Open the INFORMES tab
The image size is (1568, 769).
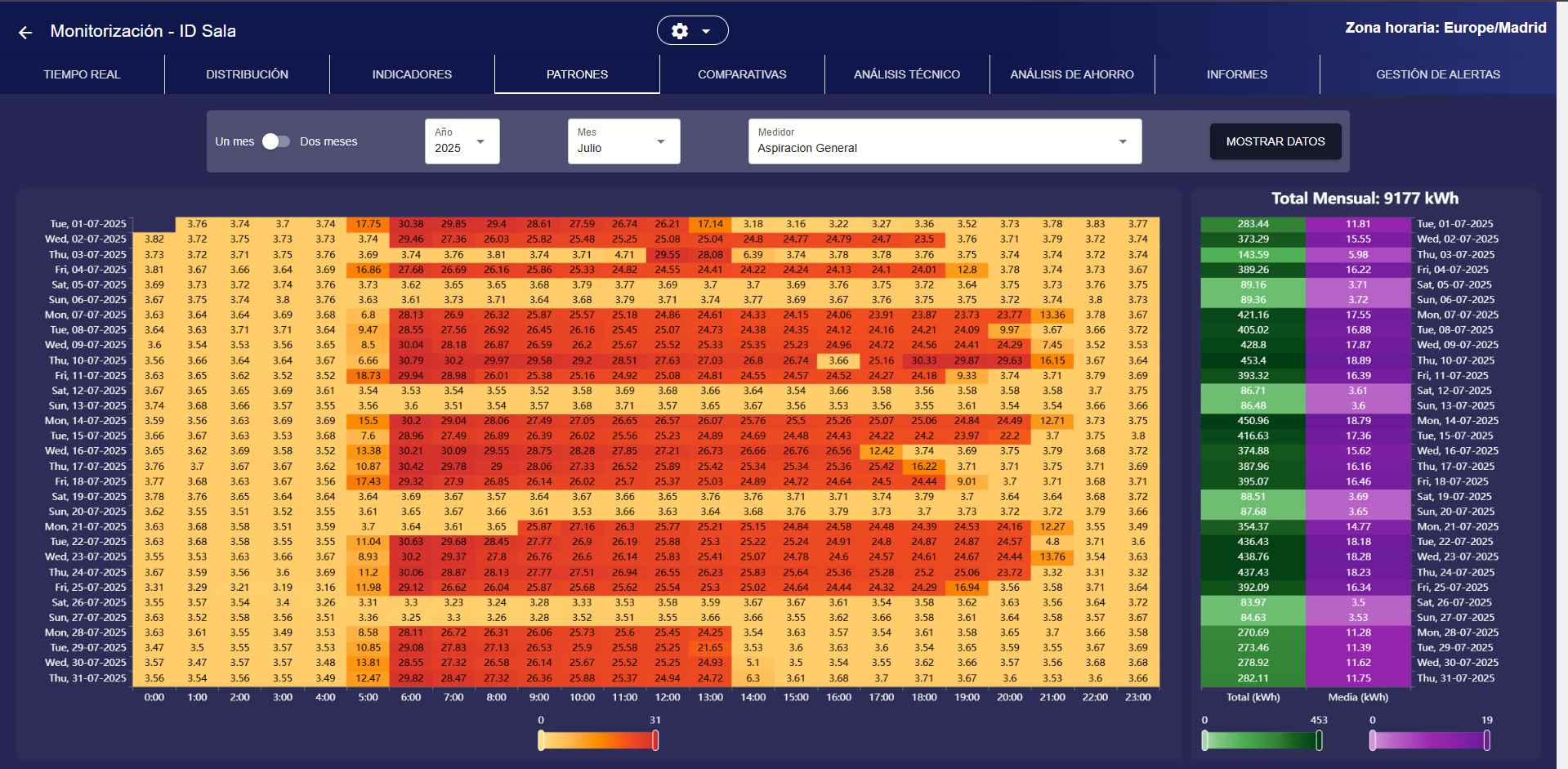coord(1237,74)
